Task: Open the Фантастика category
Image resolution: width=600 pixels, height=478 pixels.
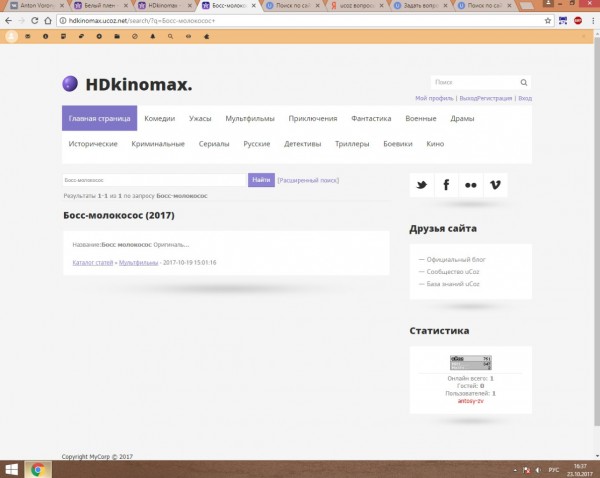Action: point(371,119)
